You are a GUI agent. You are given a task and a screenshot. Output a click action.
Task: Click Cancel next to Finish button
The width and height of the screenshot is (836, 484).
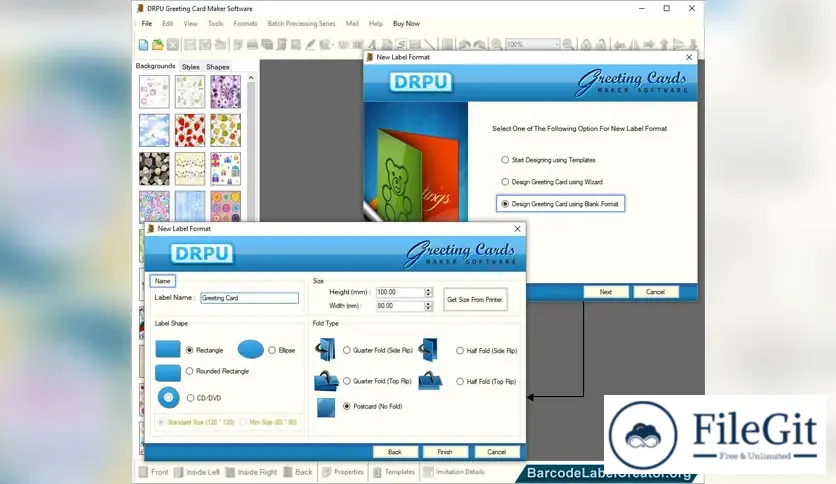(x=496, y=452)
